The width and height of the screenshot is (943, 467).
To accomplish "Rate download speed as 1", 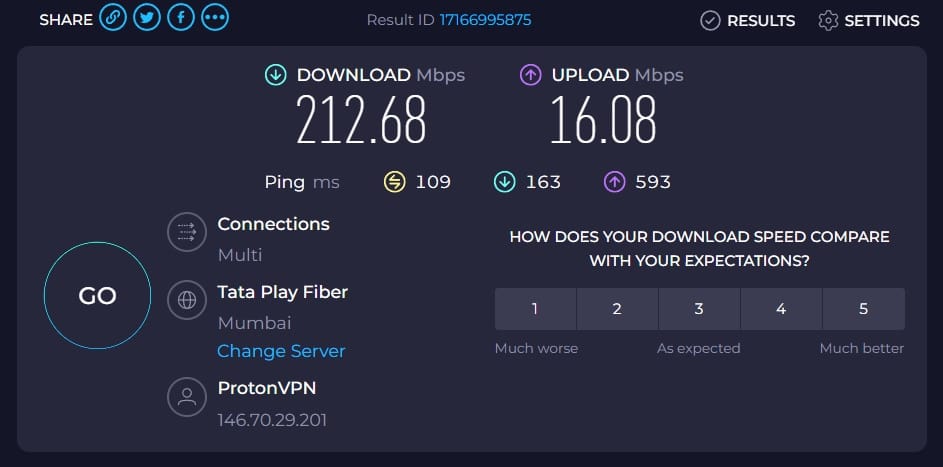I will 535,309.
